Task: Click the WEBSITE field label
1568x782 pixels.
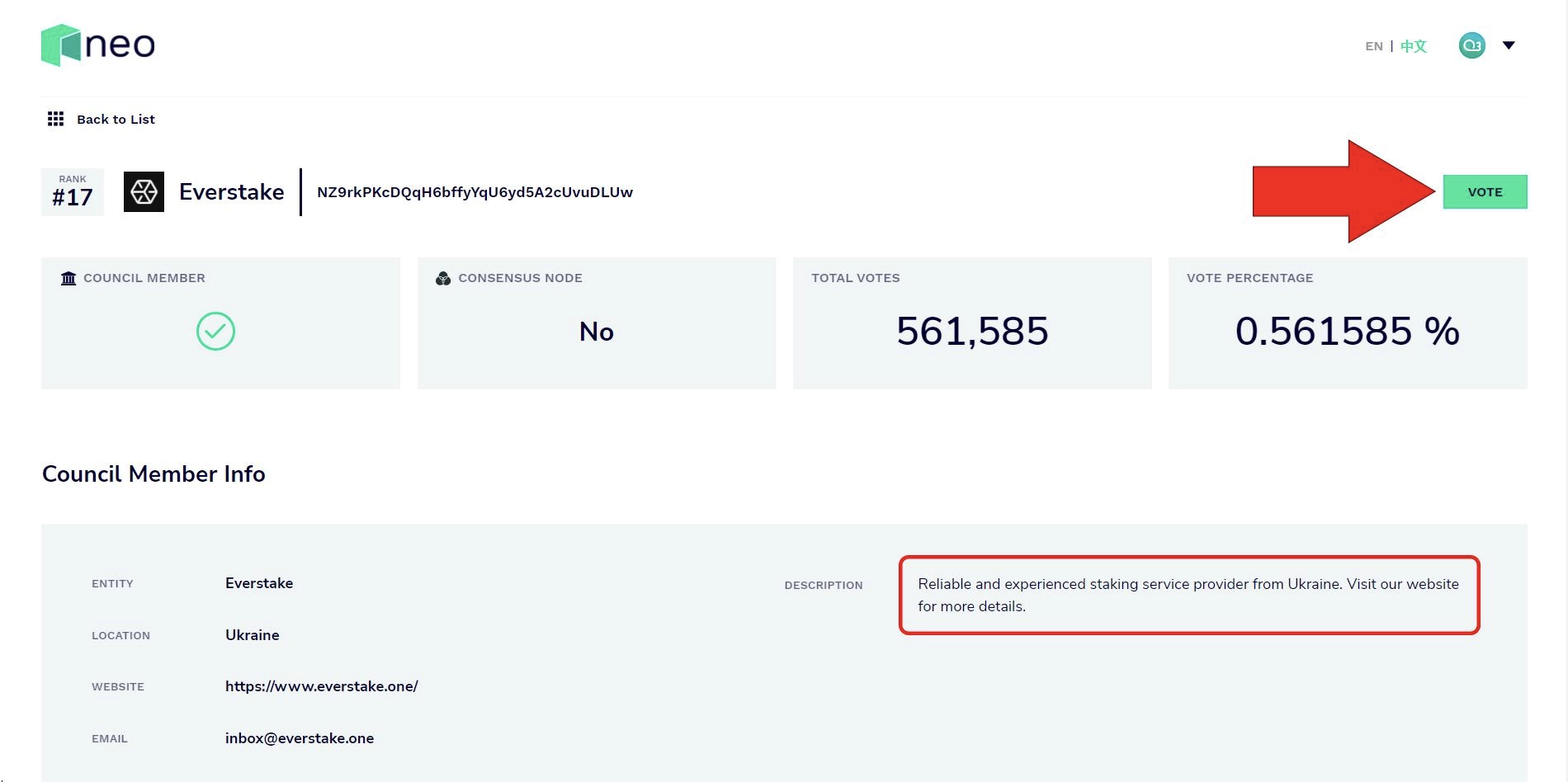Action: tap(118, 686)
